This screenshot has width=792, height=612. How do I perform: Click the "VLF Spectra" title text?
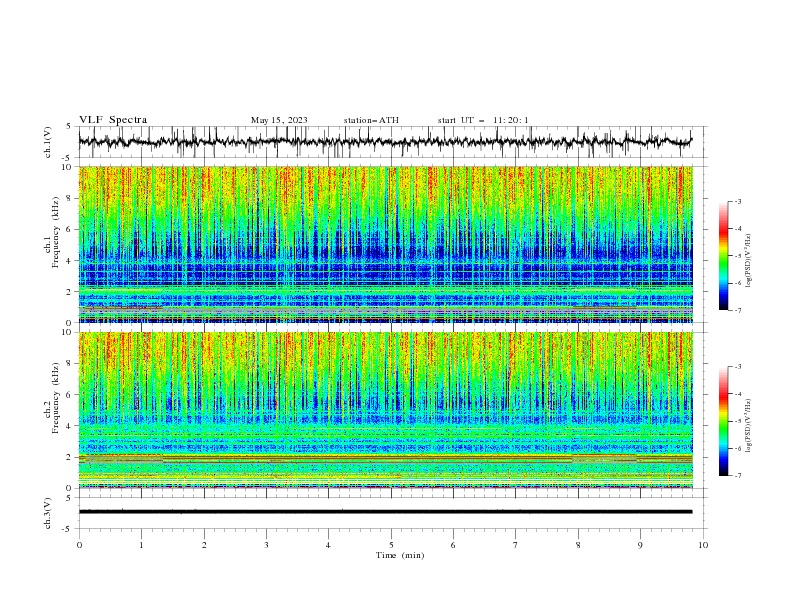(x=113, y=120)
